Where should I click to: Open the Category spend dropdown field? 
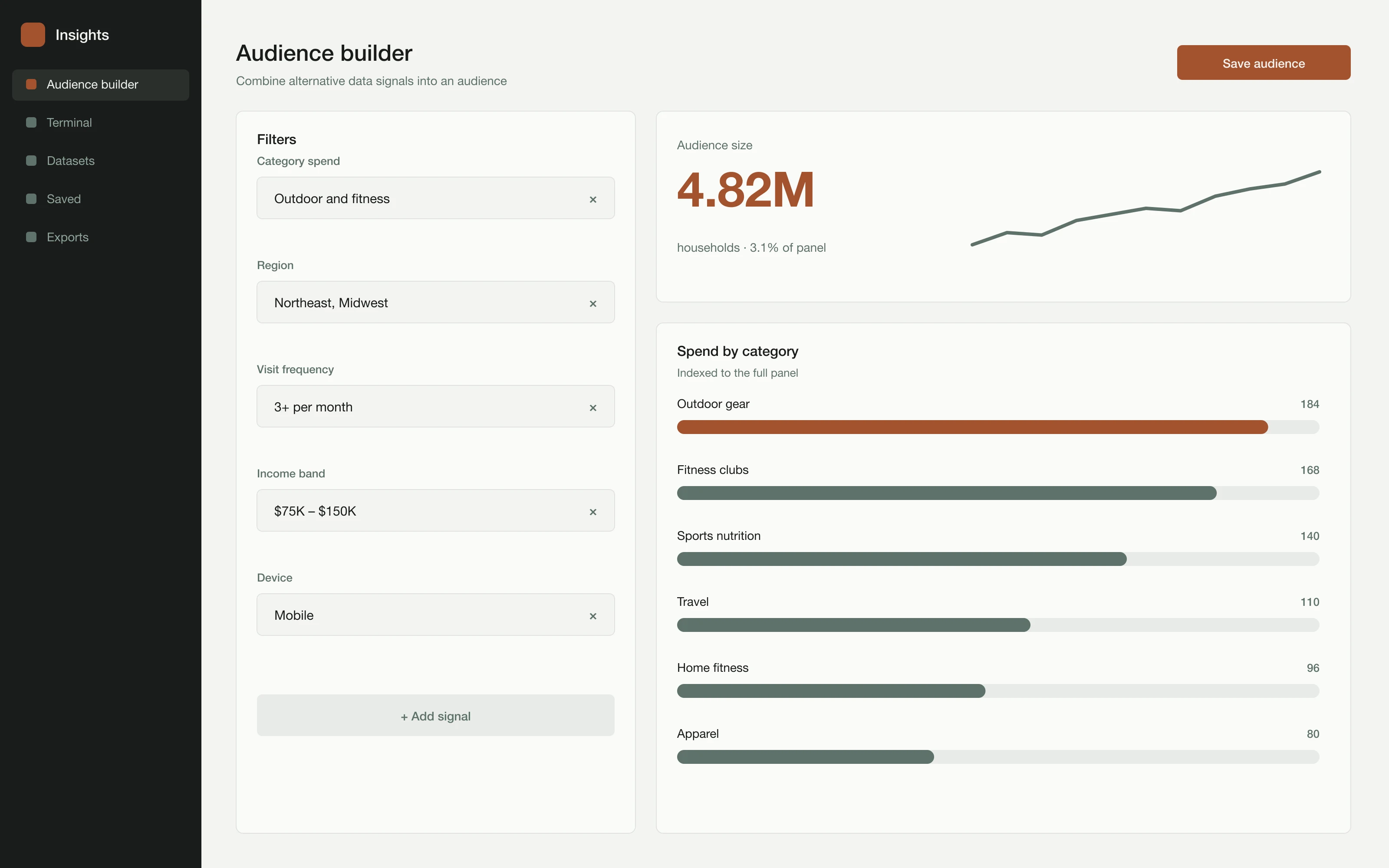[x=435, y=198]
